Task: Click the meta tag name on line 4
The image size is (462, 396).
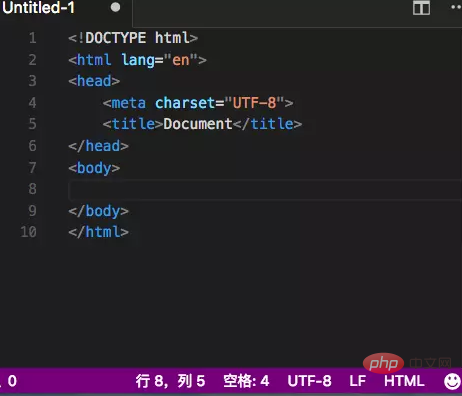Action: coord(128,103)
